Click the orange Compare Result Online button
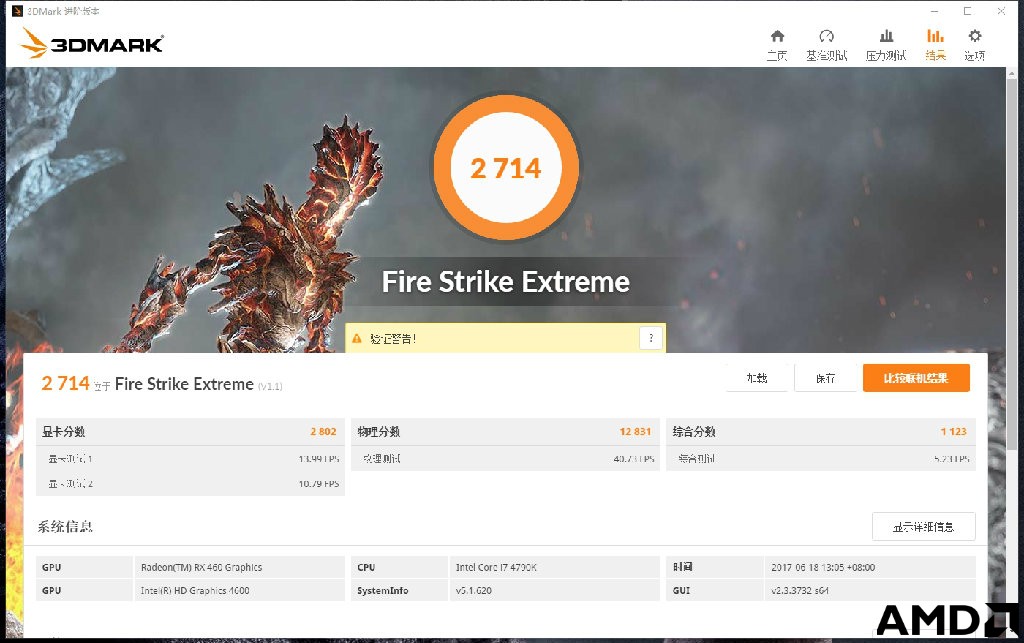1024x643 pixels. [916, 378]
